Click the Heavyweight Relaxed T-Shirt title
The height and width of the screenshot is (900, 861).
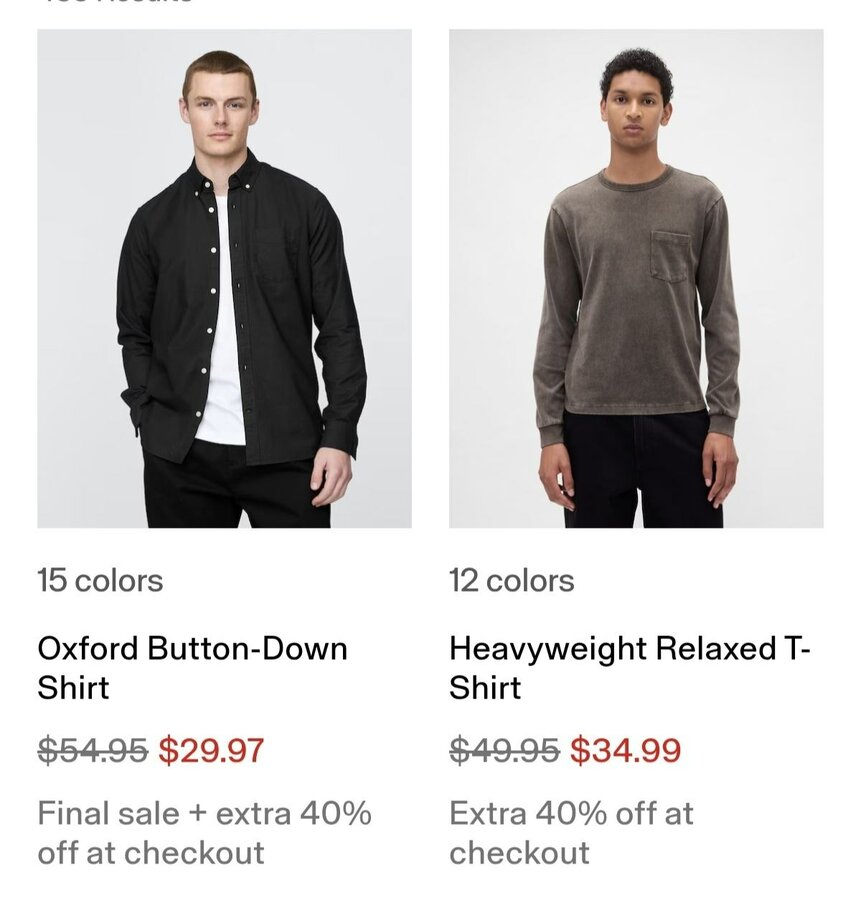630,668
